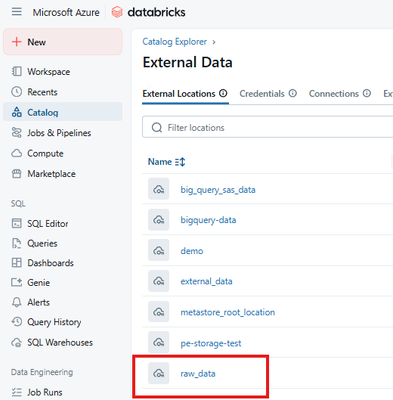Click the Alerts bell icon
Image resolution: width=393 pixels, height=400 pixels.
(17, 302)
